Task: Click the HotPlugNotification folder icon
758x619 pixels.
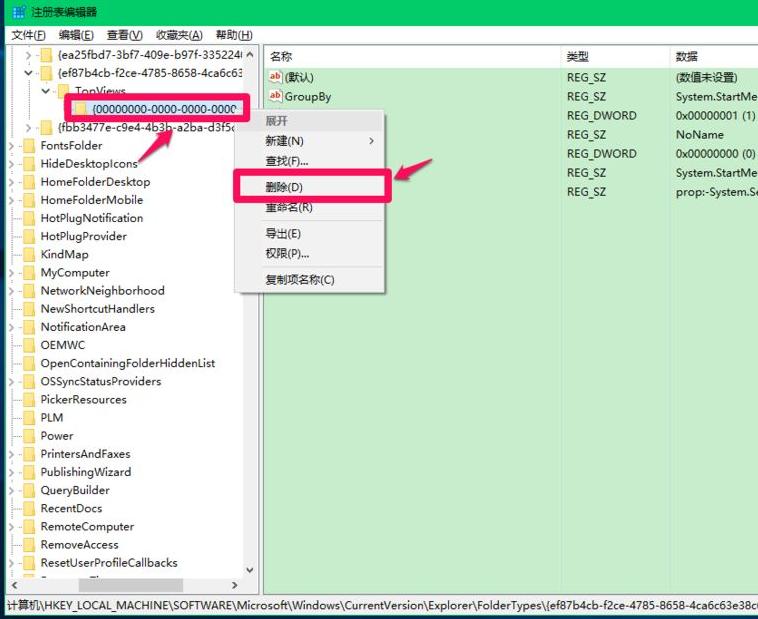Action: pyautogui.click(x=29, y=218)
